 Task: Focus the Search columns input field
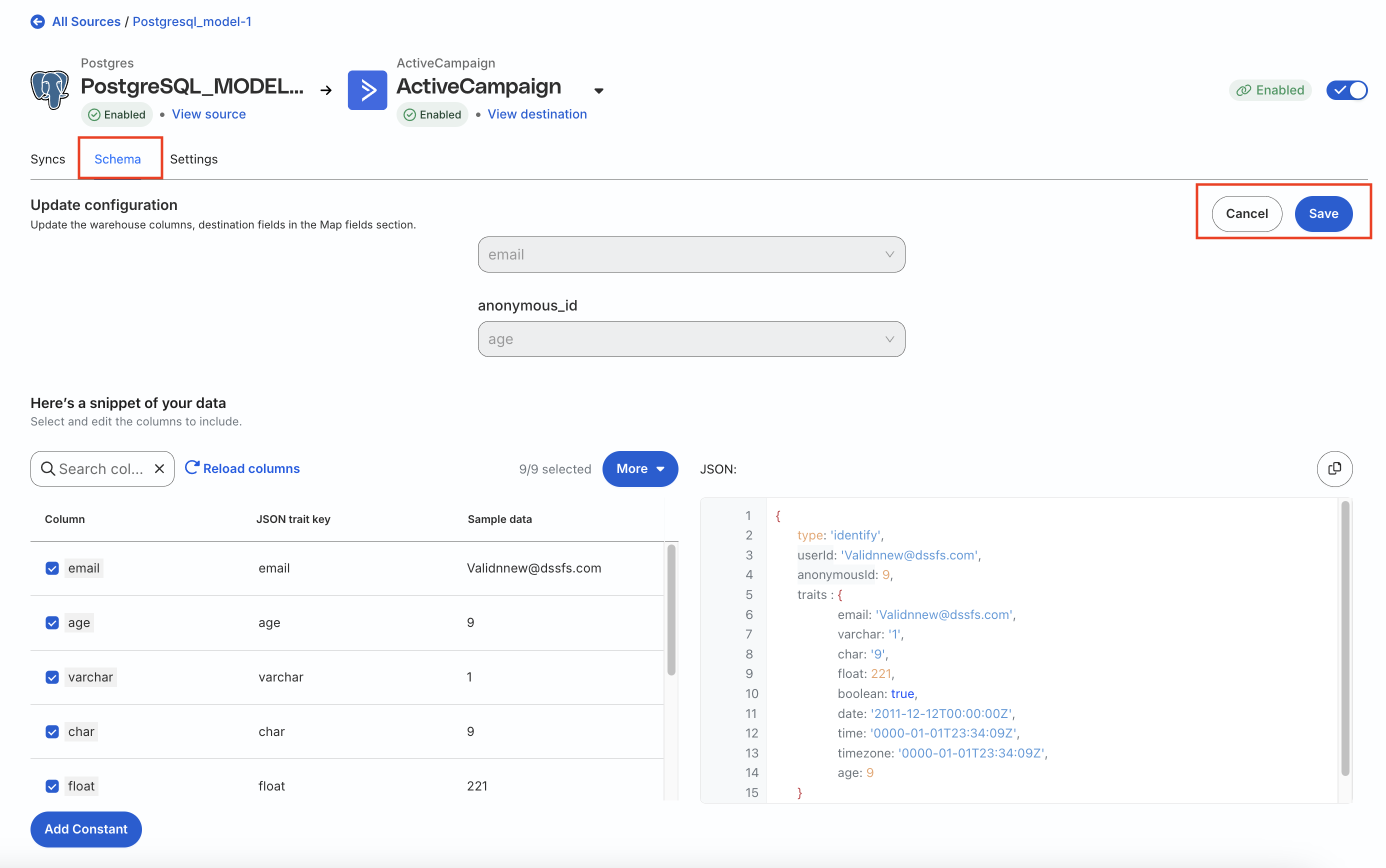[102, 468]
